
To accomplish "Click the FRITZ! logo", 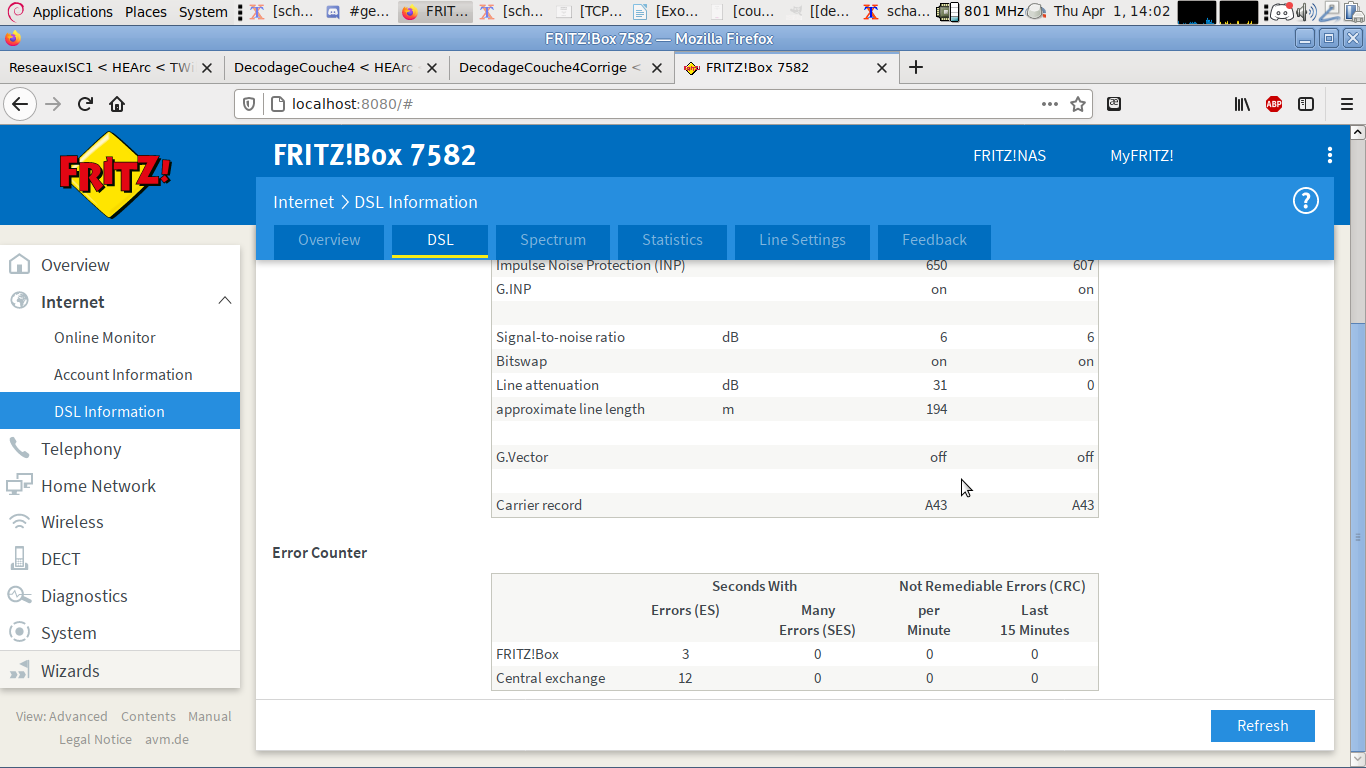I will pos(115,174).
